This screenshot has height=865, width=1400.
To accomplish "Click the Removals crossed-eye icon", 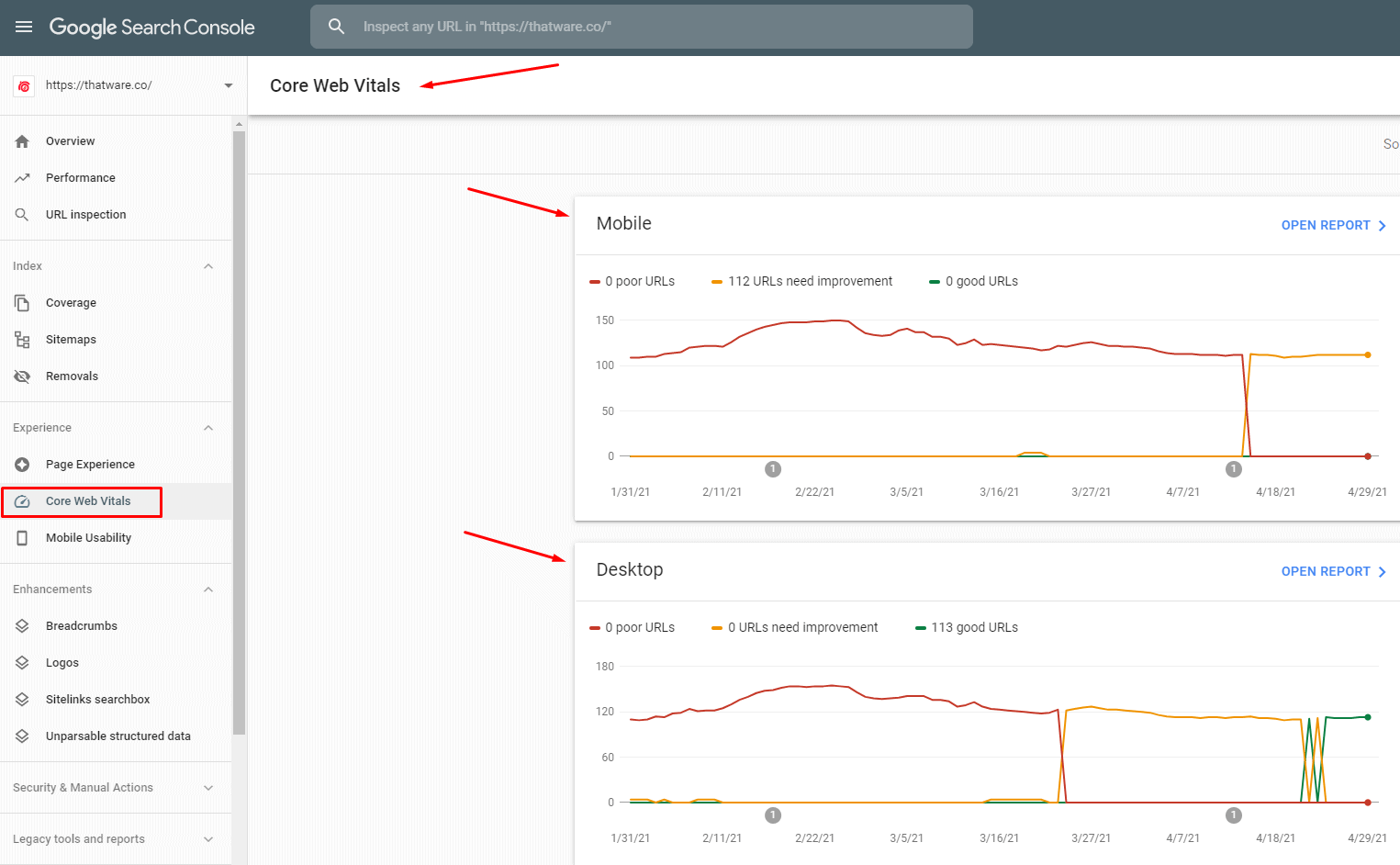I will (22, 376).
